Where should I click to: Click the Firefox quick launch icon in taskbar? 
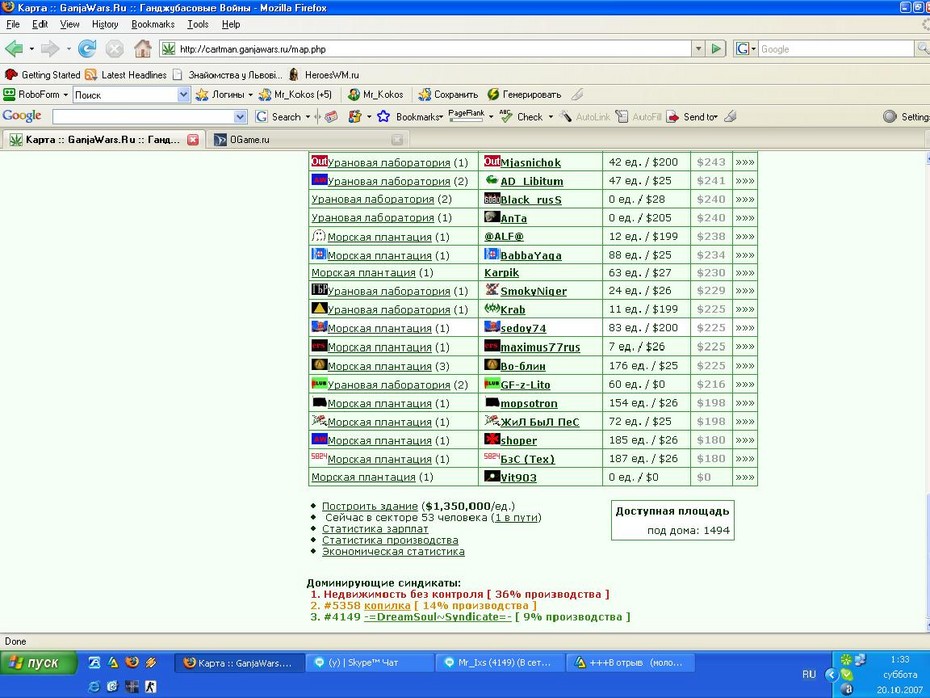pos(132,662)
